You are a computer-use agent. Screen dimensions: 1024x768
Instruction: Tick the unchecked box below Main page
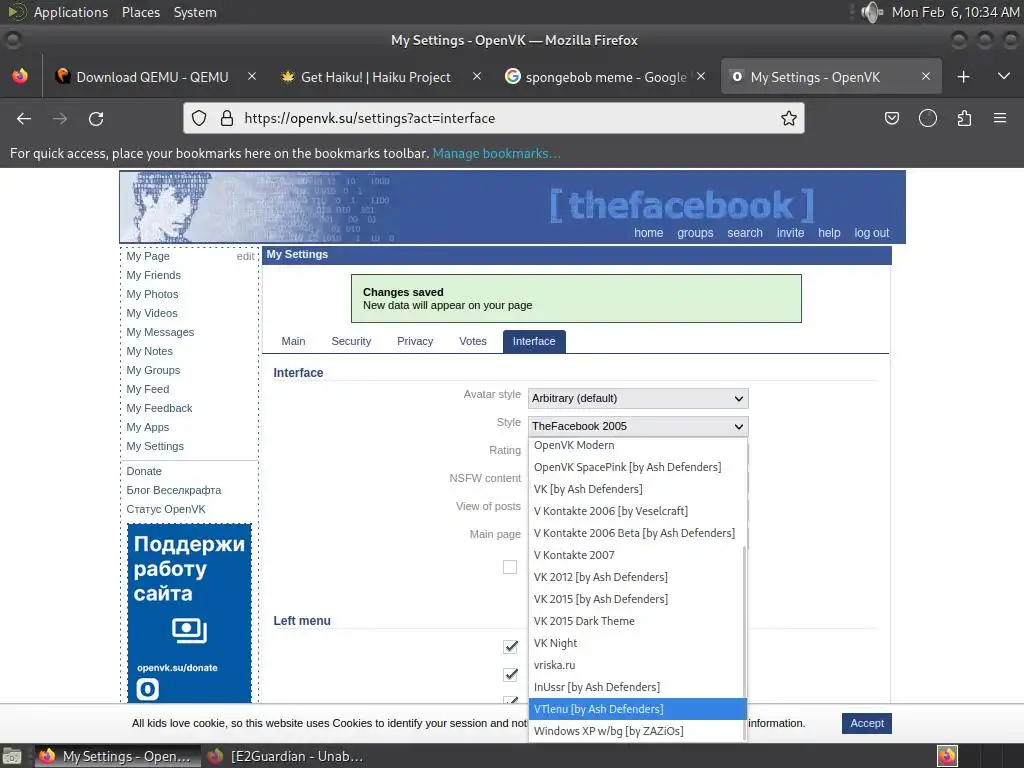pyautogui.click(x=510, y=567)
